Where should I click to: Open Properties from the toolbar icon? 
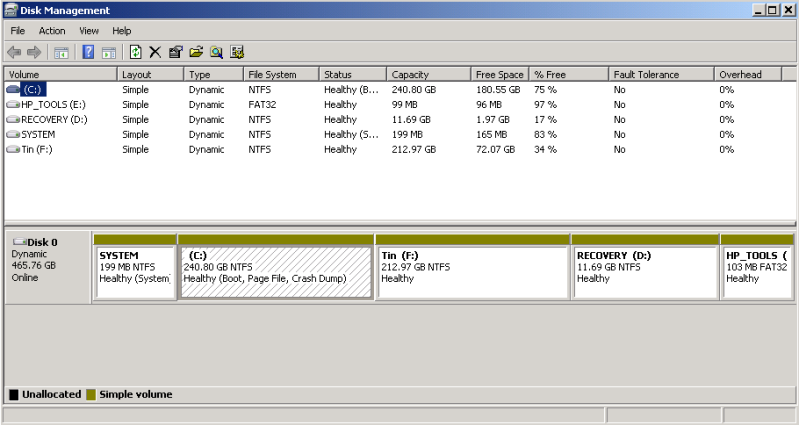coord(175,52)
